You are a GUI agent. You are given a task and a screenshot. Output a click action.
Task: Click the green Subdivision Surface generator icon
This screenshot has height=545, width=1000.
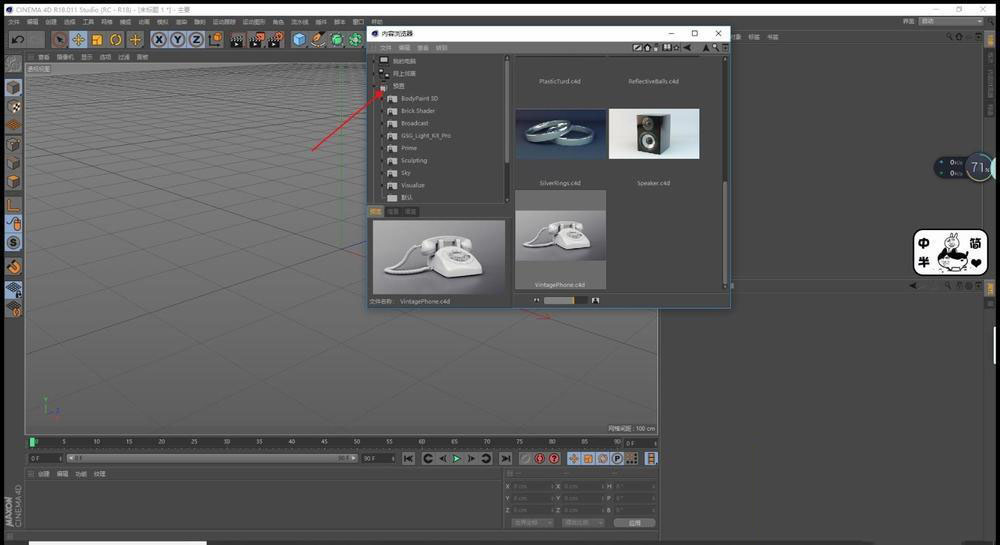337,40
